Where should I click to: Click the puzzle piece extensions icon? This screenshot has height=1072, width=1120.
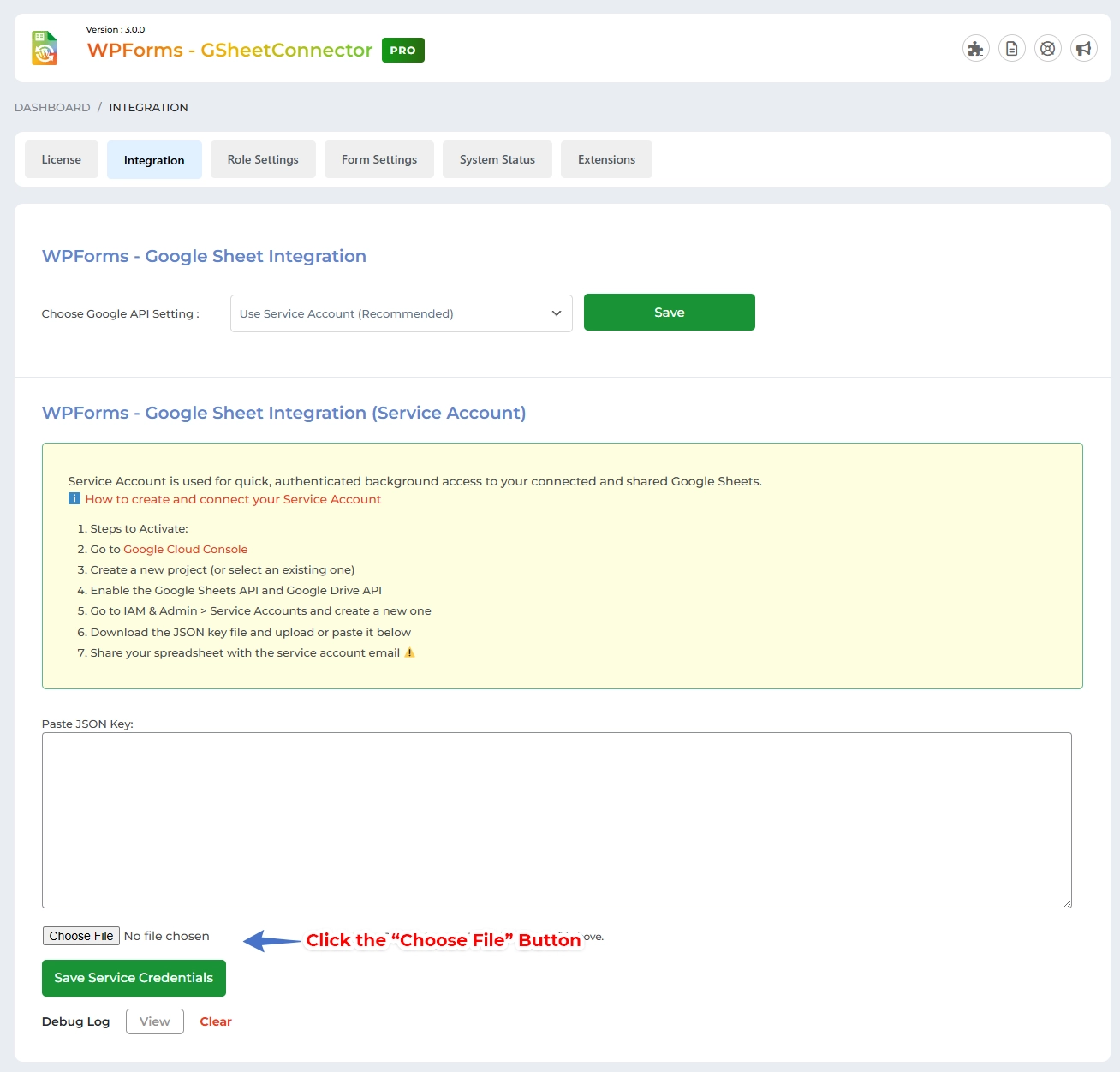pyautogui.click(x=975, y=49)
